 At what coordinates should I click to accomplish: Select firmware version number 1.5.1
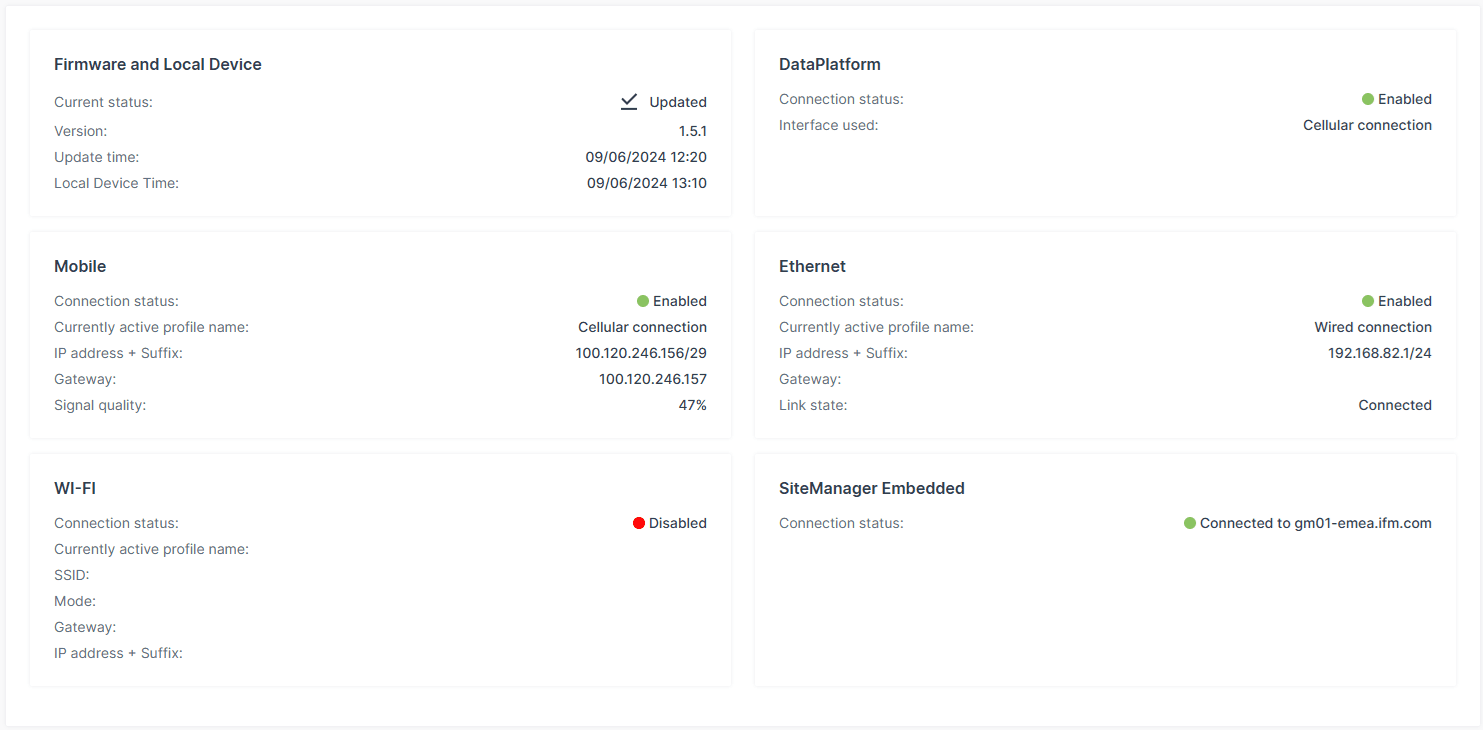pyautogui.click(x=692, y=131)
